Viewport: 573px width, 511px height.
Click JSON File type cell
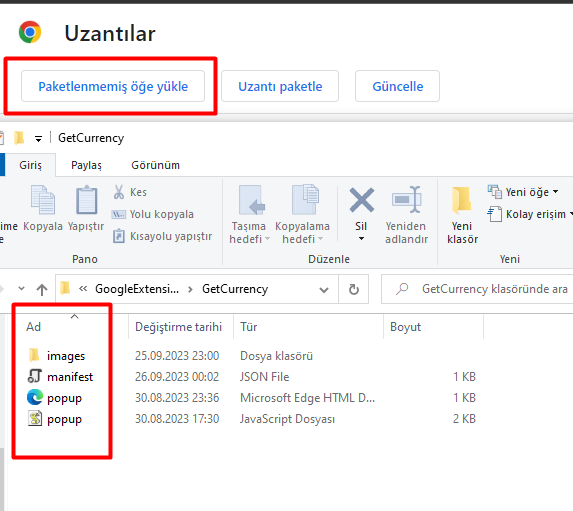click(x=265, y=377)
